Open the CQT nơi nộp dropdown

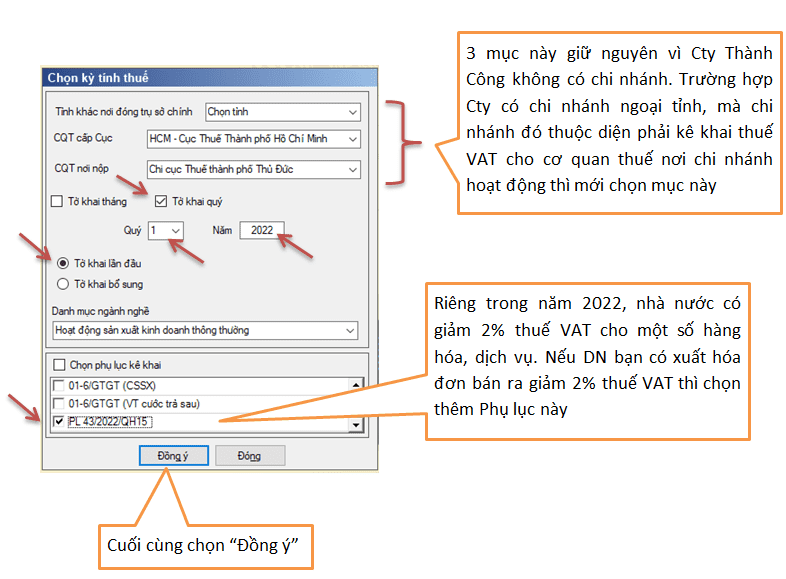point(351,170)
